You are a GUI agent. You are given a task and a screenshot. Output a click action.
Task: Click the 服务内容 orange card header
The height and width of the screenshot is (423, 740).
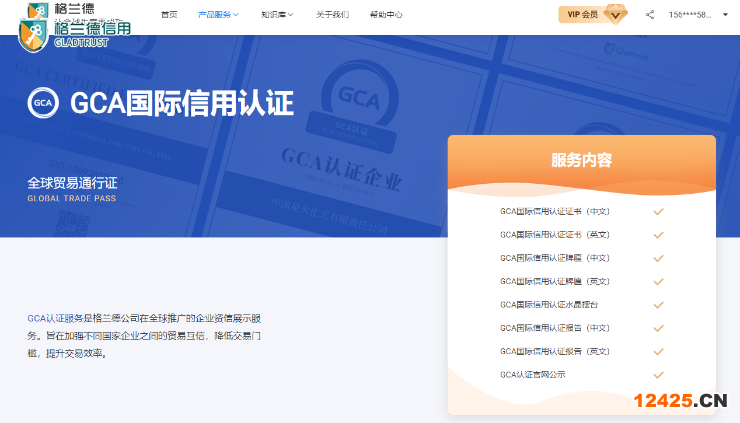(x=581, y=160)
